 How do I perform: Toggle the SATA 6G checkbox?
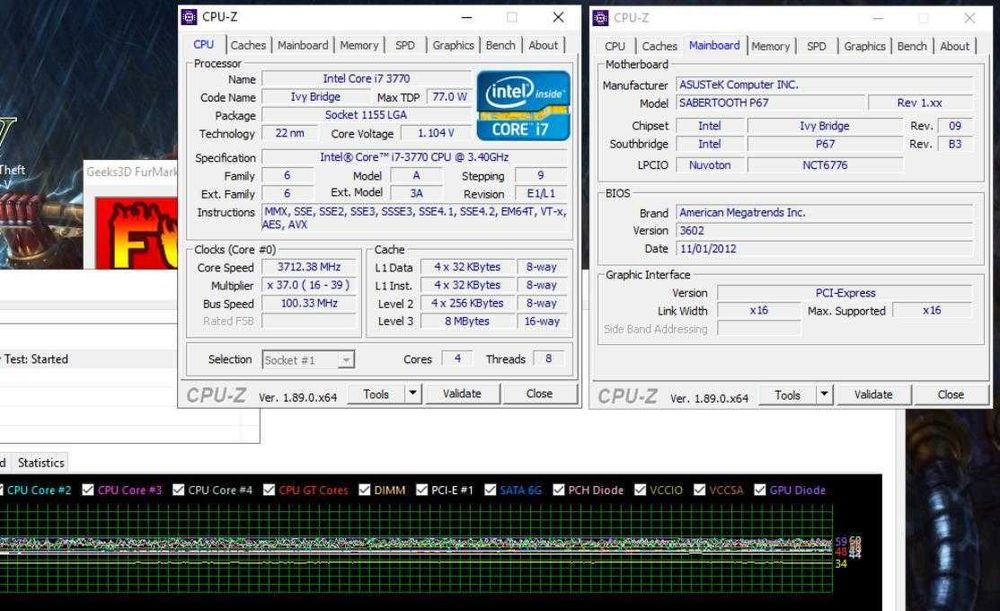490,490
